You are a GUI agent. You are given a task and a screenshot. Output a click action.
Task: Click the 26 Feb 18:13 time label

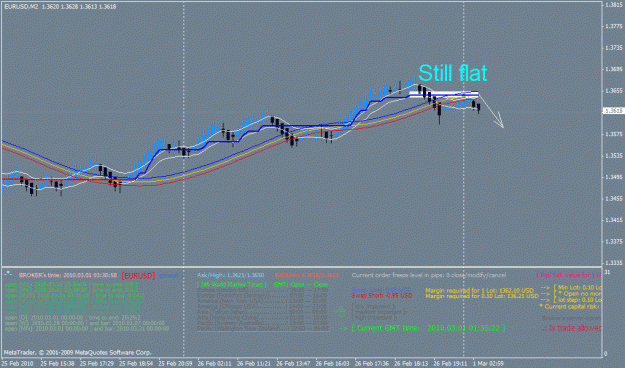tap(411, 364)
